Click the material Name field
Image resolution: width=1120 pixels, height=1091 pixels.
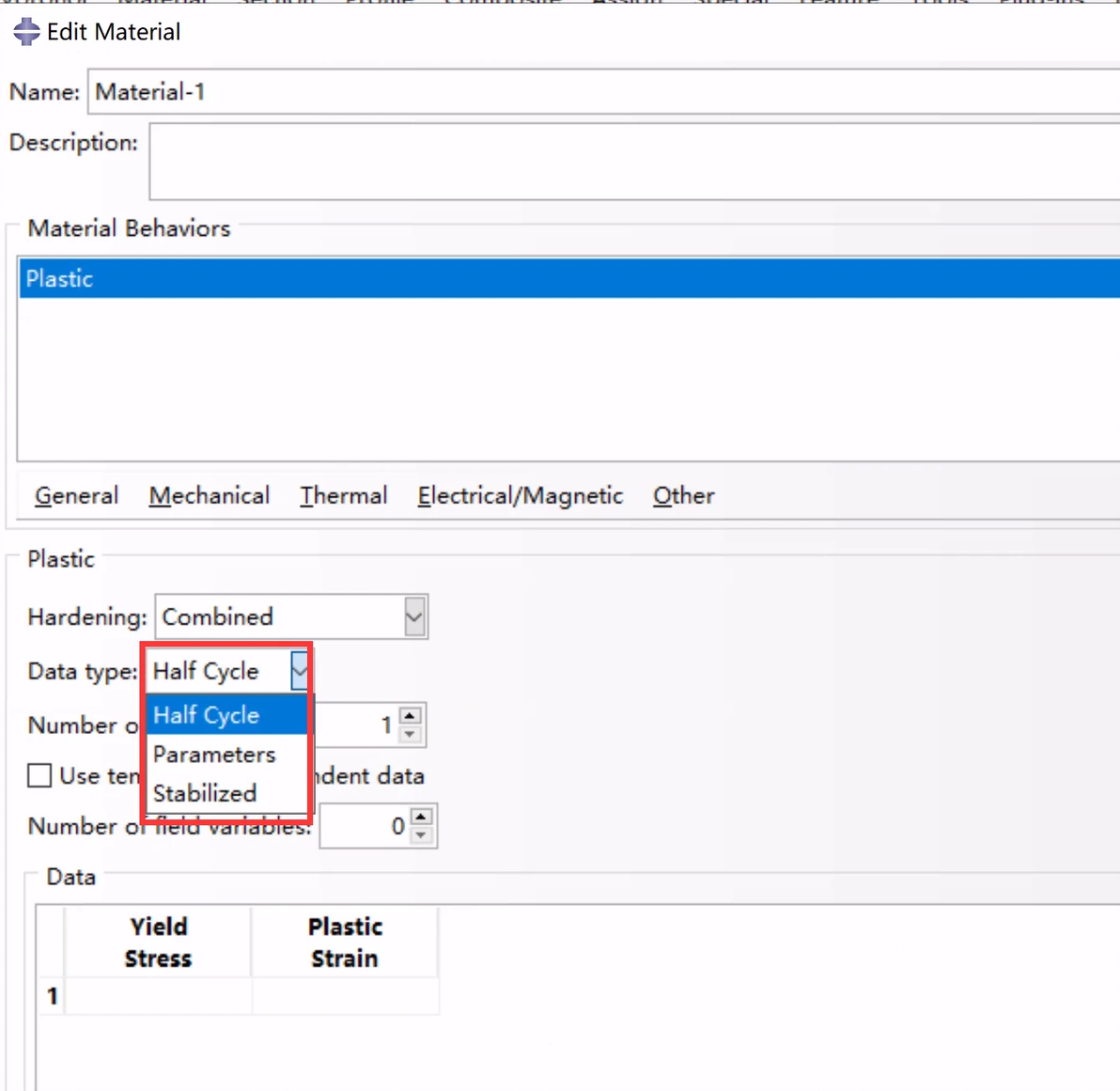point(603,91)
